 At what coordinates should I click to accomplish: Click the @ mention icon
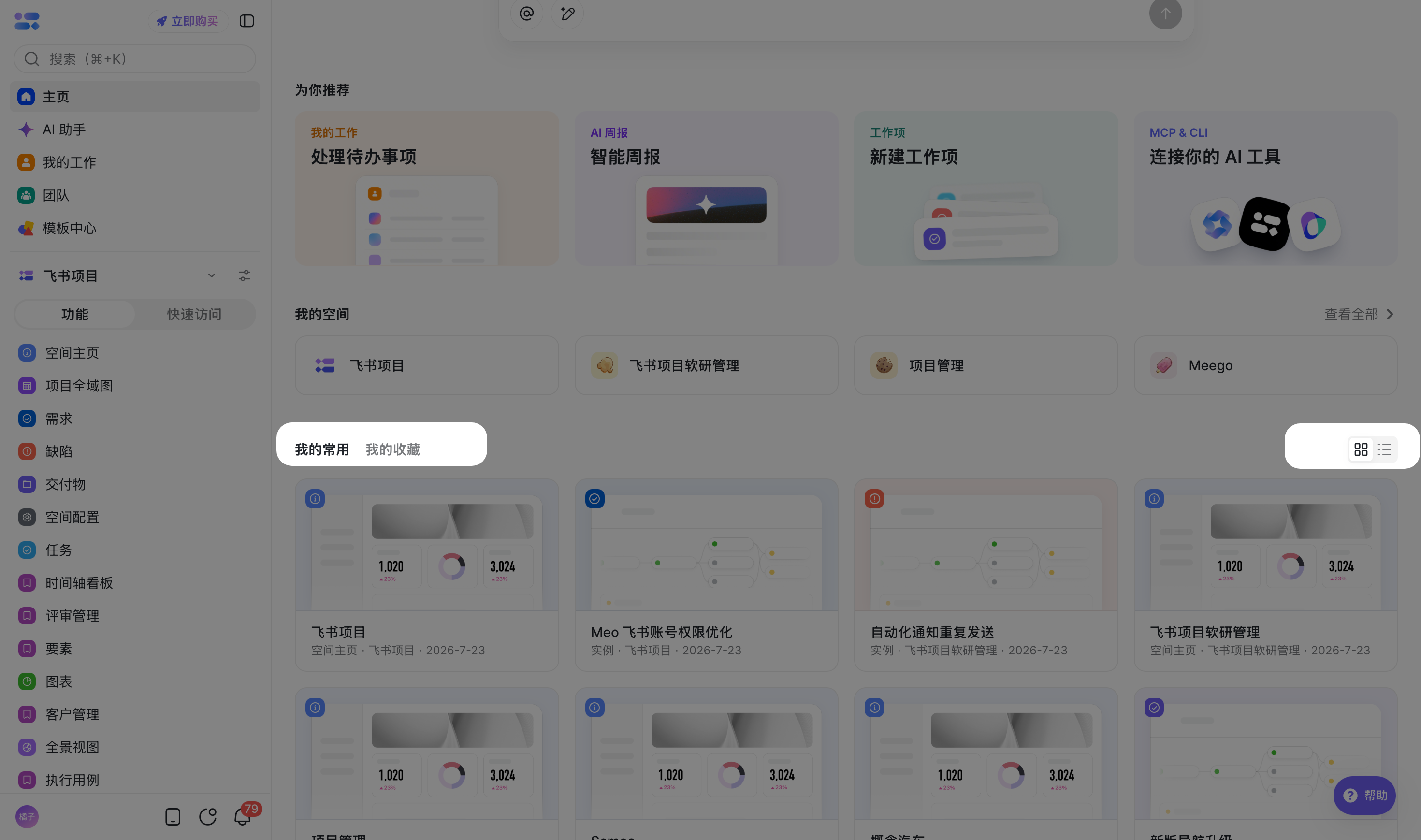[x=526, y=13]
